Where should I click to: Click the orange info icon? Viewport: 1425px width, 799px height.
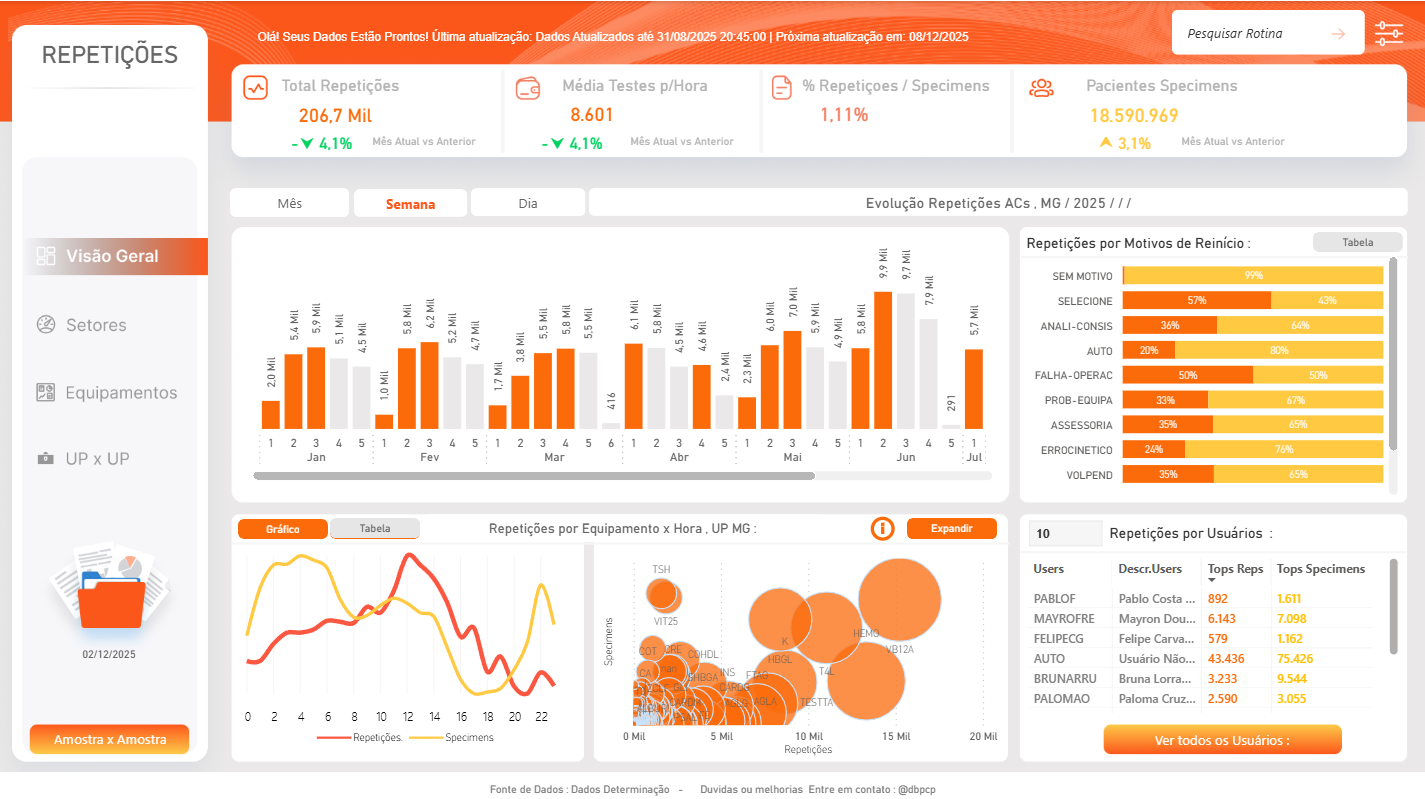pos(882,528)
